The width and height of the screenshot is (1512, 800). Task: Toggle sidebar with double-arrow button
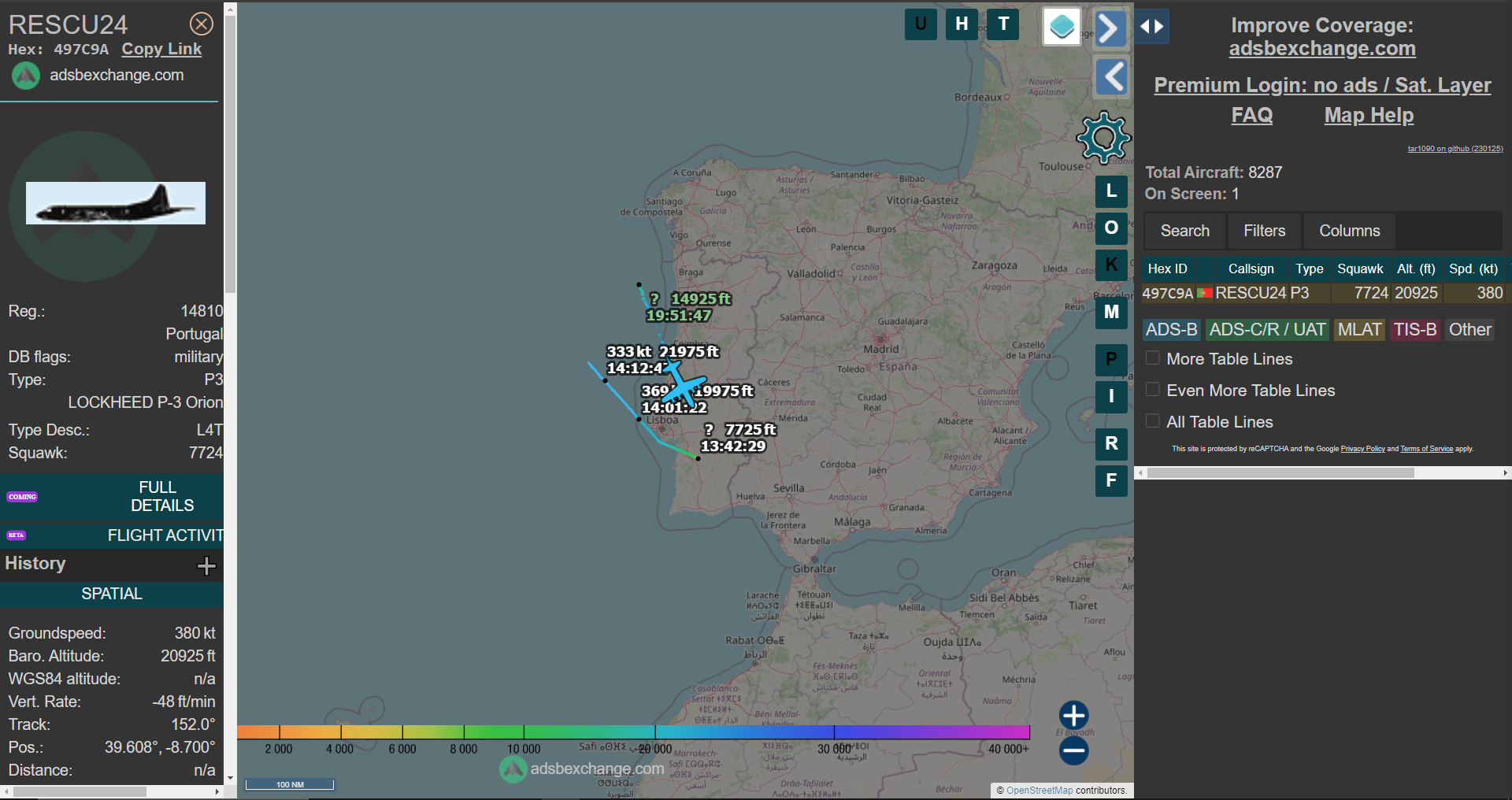point(1152,27)
